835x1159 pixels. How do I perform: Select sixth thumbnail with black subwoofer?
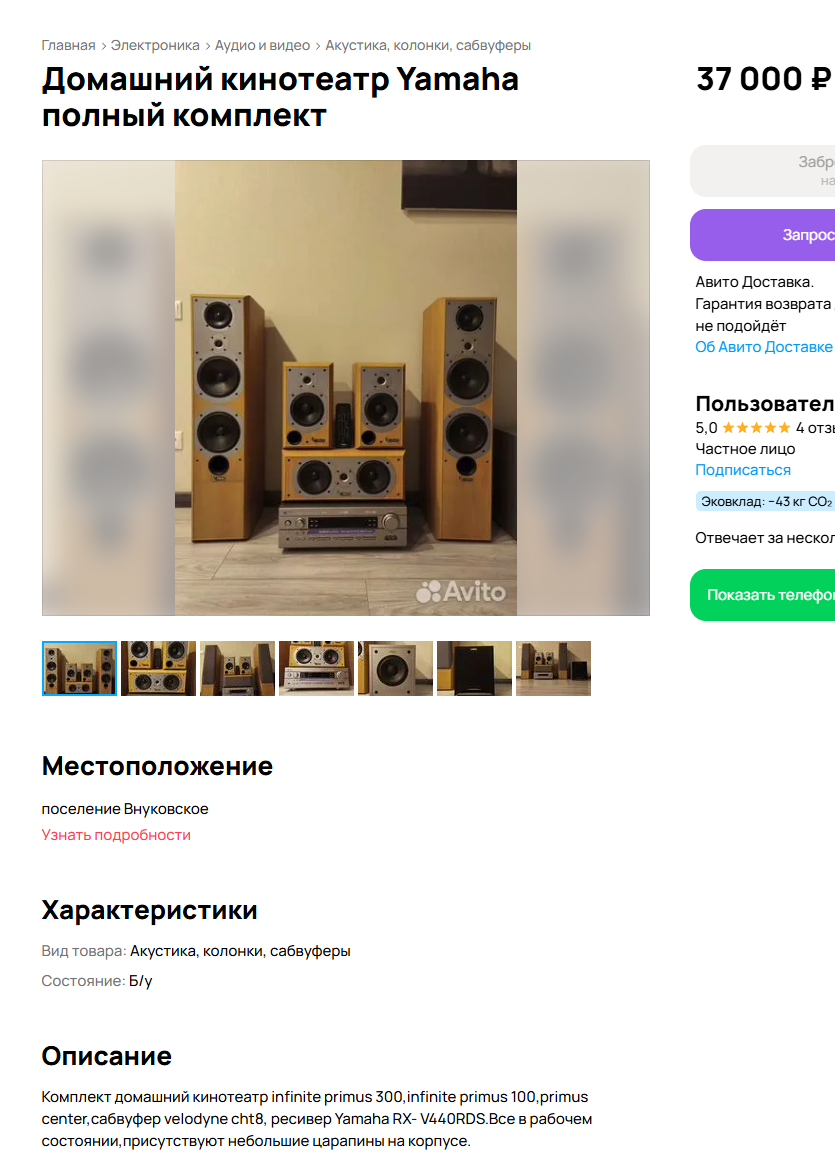point(474,668)
